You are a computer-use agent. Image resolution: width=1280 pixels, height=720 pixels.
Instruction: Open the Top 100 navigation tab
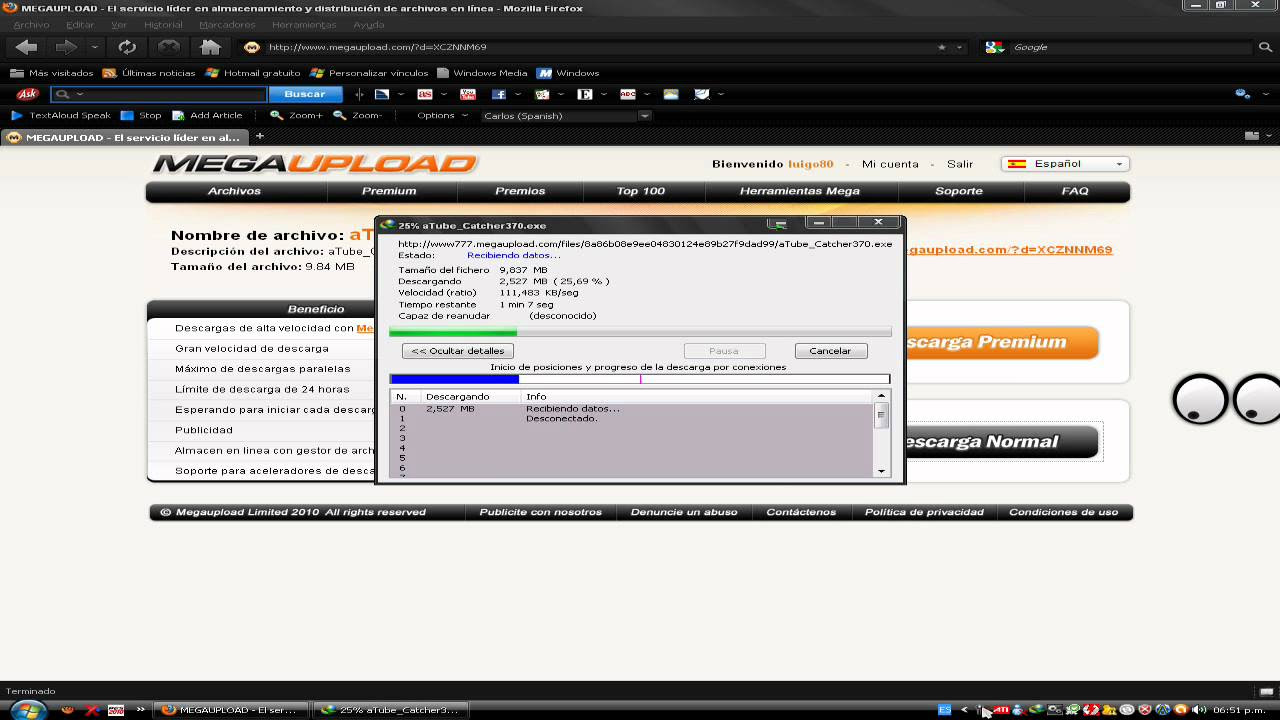[x=641, y=191]
